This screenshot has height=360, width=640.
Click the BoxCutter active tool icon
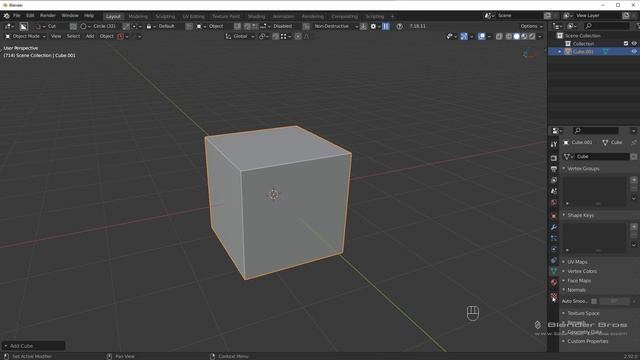[24, 26]
